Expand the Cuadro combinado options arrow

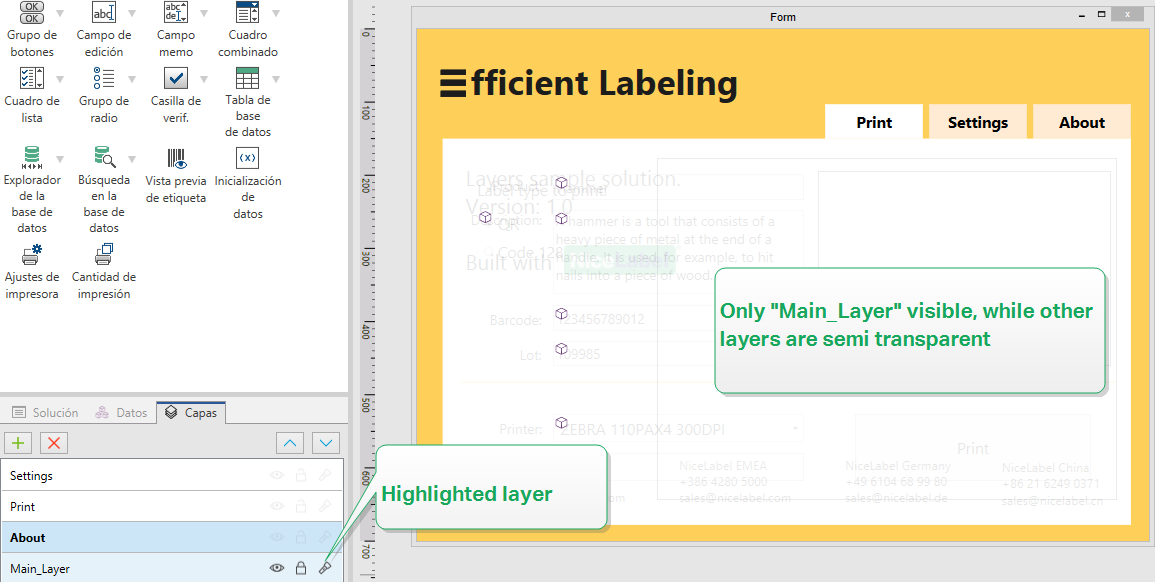coord(275,14)
